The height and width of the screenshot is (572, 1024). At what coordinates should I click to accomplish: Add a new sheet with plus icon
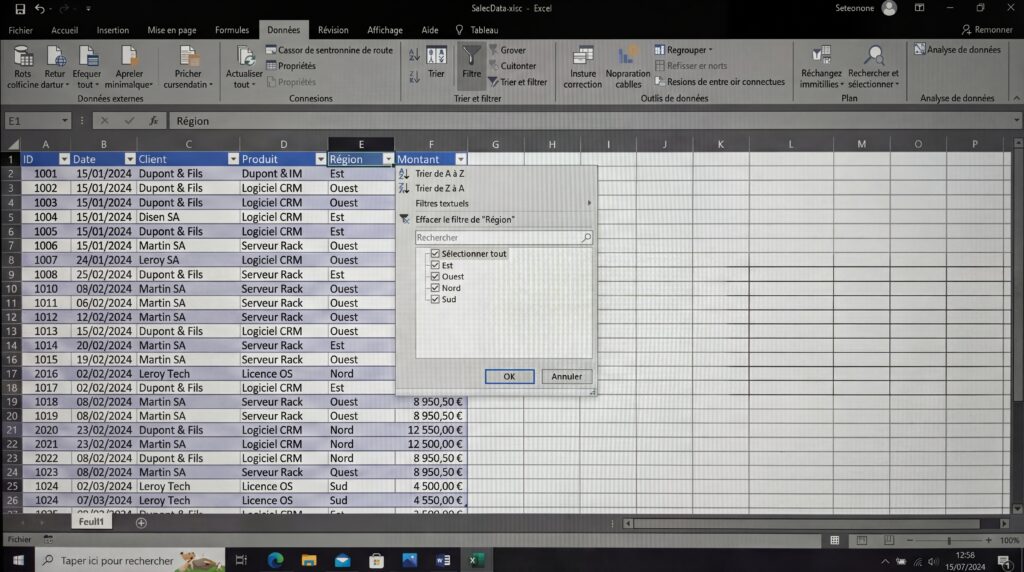(x=141, y=522)
